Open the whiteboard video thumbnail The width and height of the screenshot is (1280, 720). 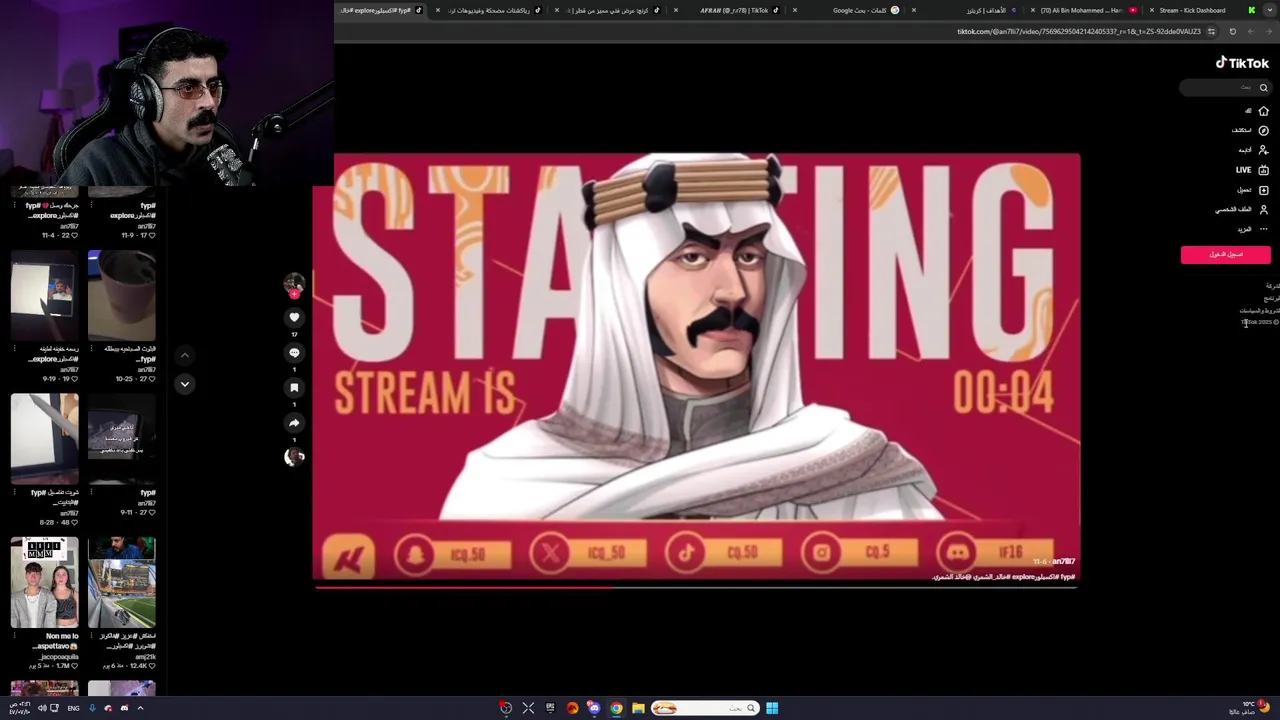(44, 296)
